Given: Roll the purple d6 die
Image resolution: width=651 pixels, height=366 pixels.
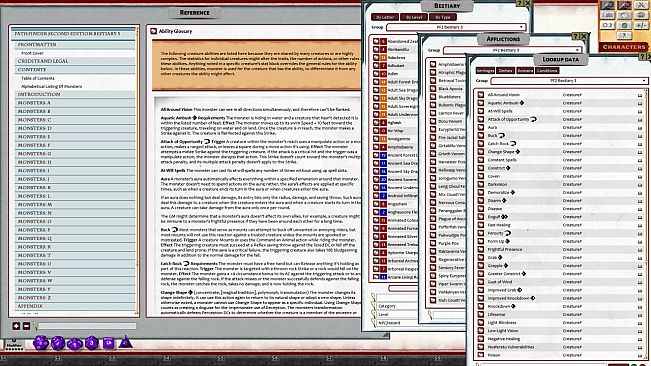Looking at the screenshot, I should click(x=108, y=343).
